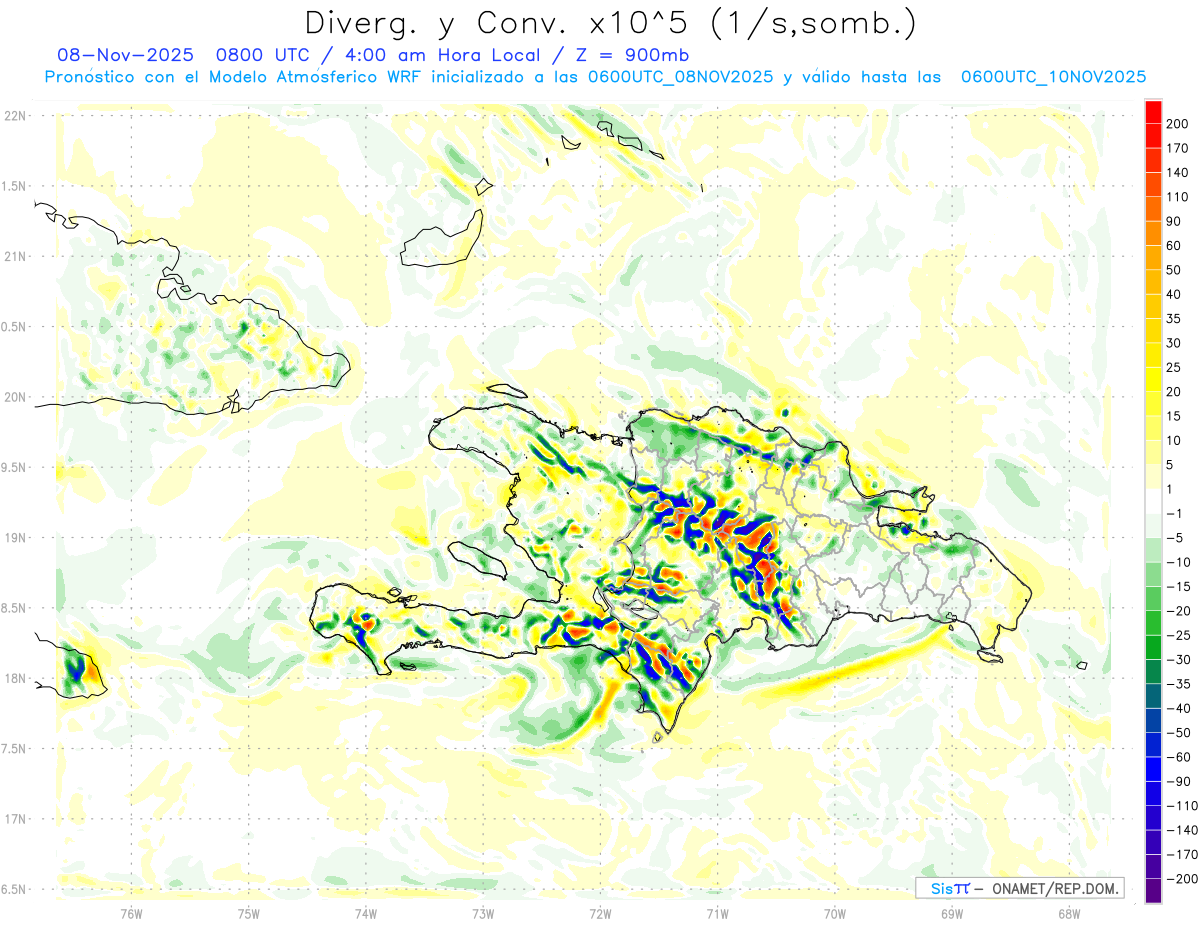Click the bright yellow swatch between 15 and 20
This screenshot has height=927, width=1200.
click(x=1154, y=404)
